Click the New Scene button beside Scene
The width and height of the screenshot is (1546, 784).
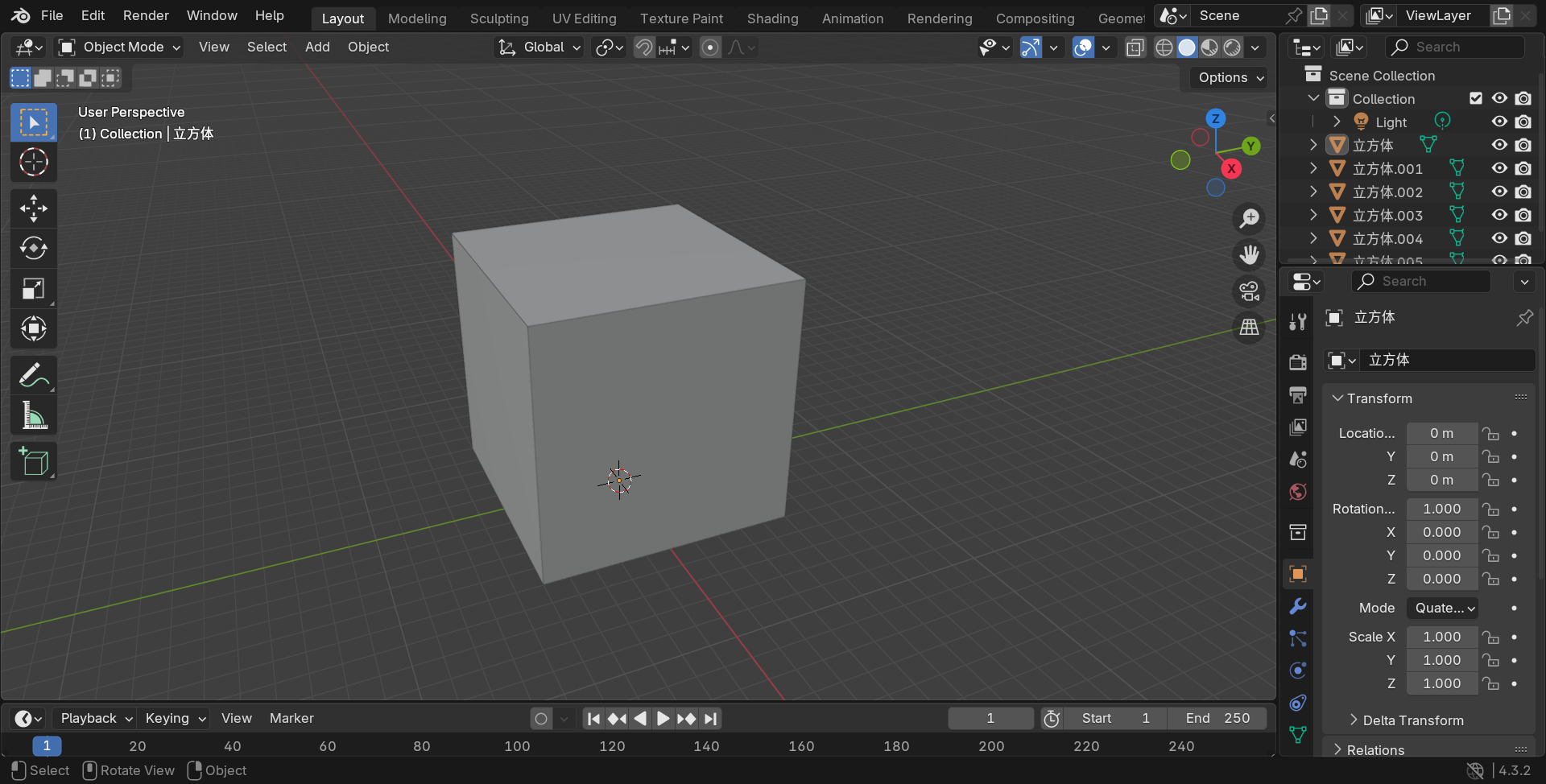1319,15
